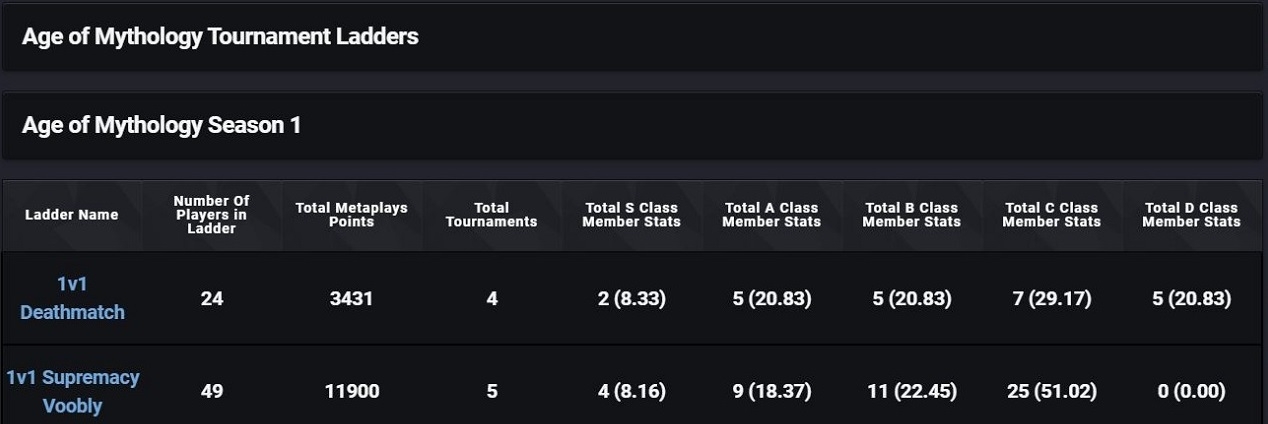Select the 11900 Metaplays points cell
1268x424 pixels.
pos(351,391)
